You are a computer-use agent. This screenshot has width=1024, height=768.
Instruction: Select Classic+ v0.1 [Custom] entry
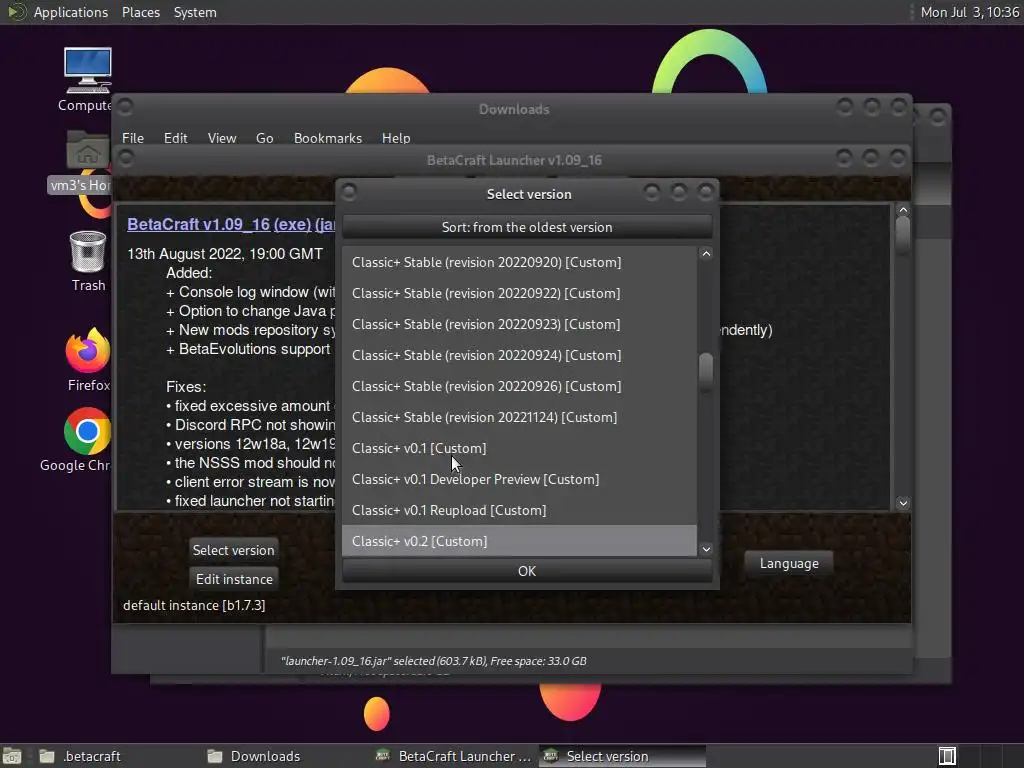tap(519, 448)
